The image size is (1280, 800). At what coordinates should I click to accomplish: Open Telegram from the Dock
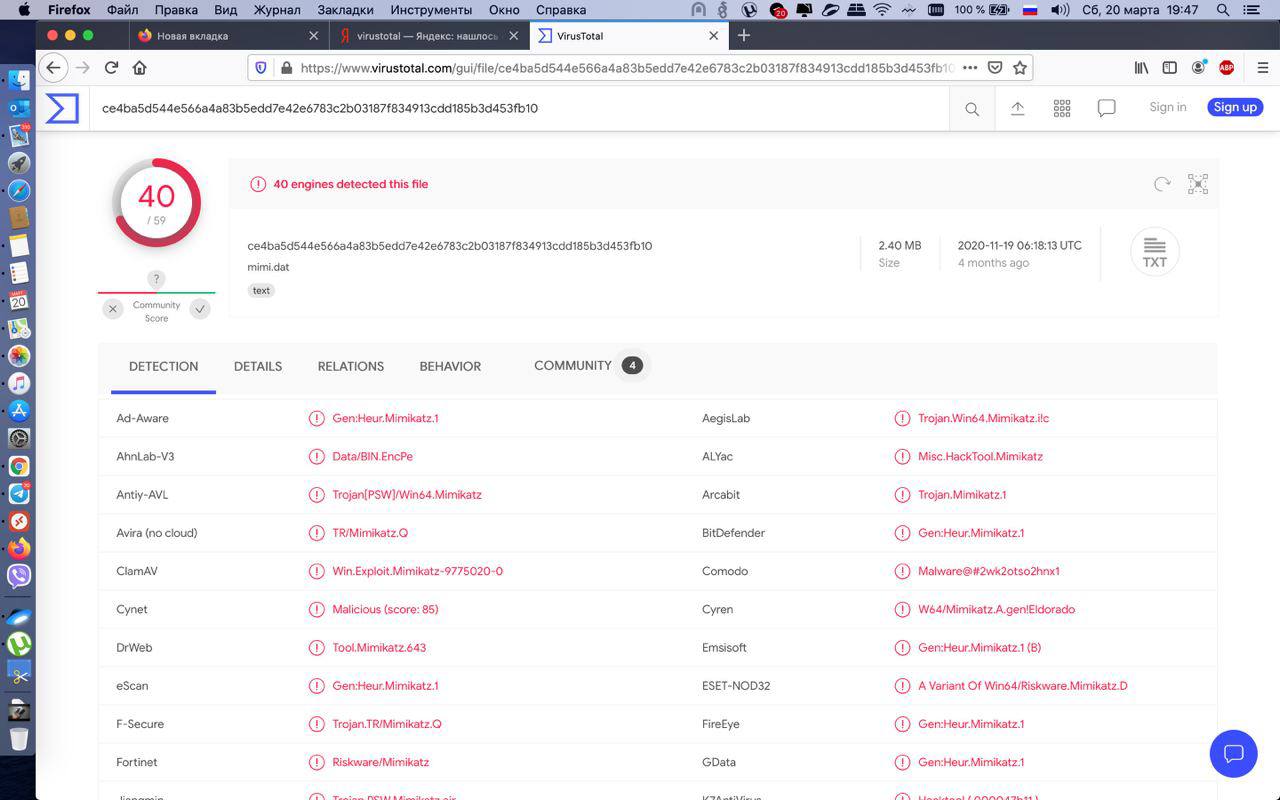(18, 494)
